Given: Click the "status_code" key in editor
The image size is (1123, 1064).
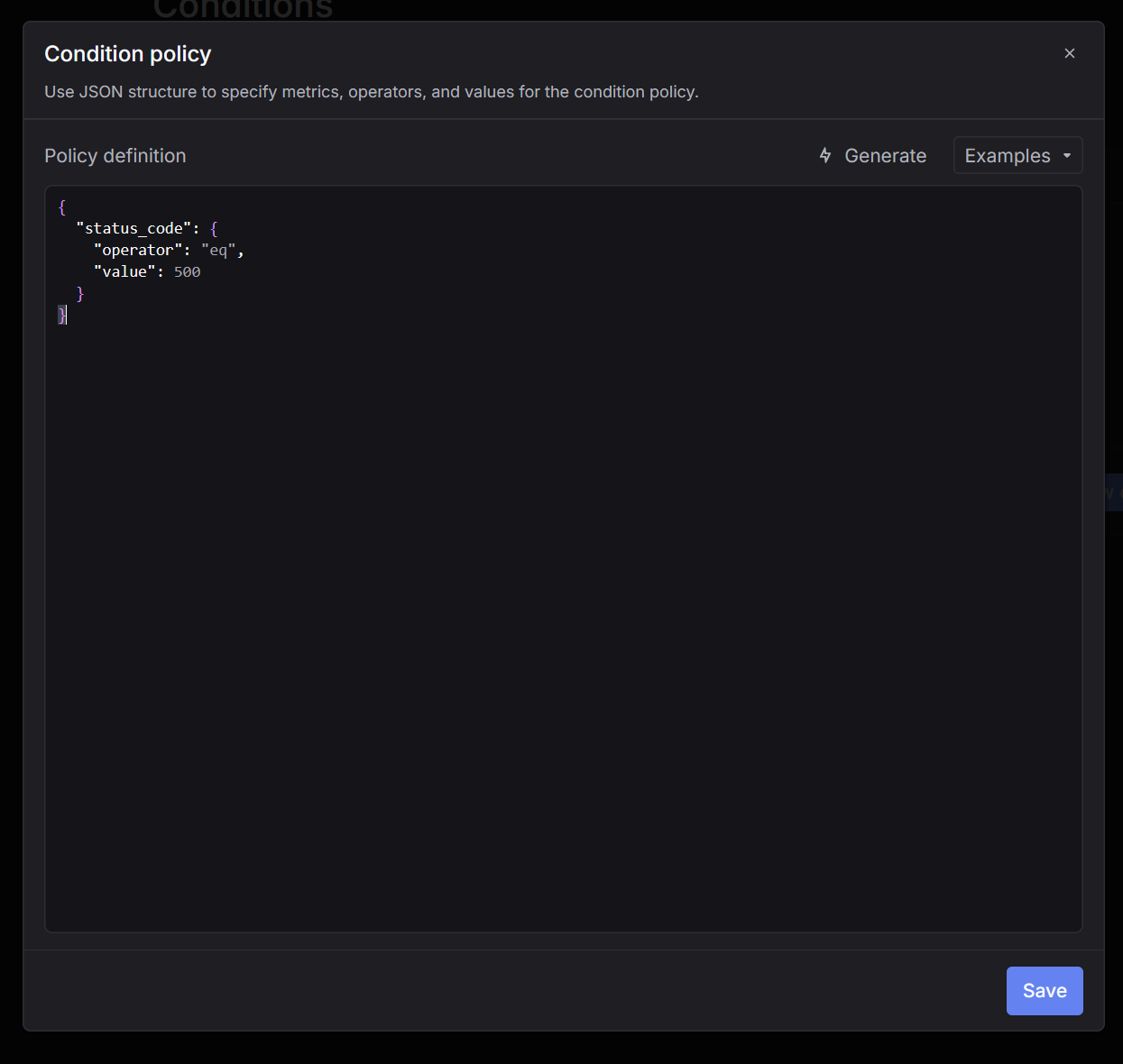Looking at the screenshot, I should (133, 228).
